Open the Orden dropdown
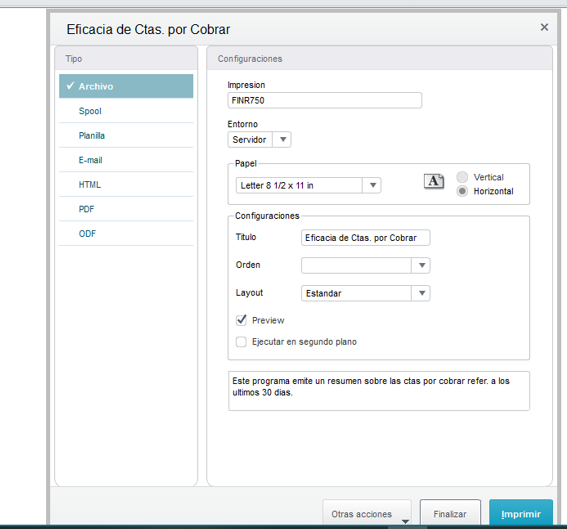 pos(422,265)
